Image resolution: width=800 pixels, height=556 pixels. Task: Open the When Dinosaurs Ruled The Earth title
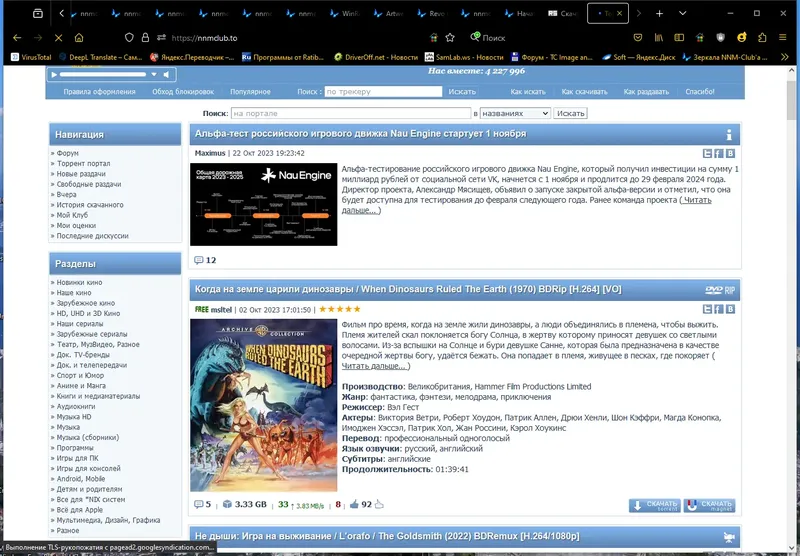408,289
